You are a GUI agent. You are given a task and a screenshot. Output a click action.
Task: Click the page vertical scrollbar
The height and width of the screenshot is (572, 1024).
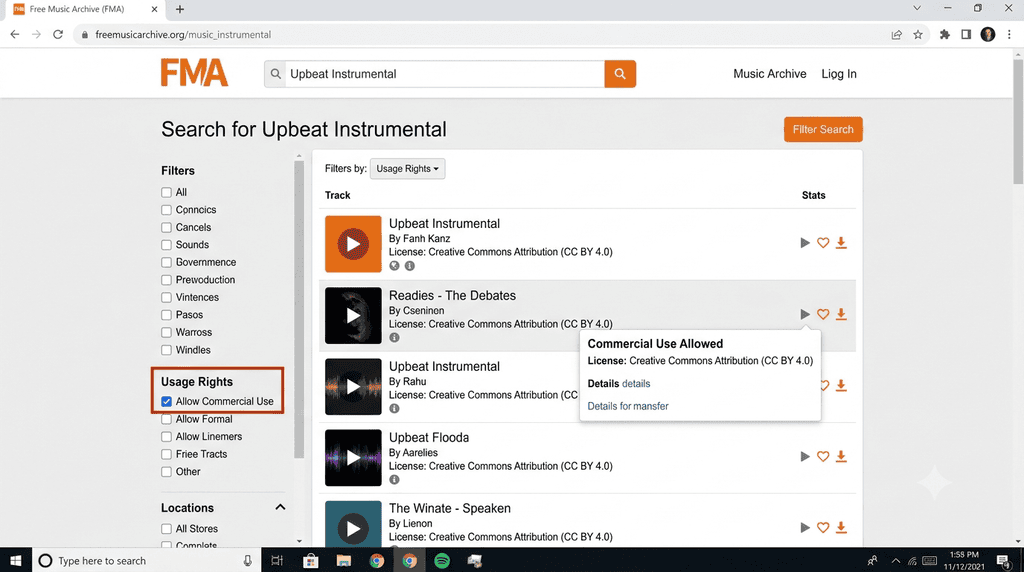pos(1017,121)
